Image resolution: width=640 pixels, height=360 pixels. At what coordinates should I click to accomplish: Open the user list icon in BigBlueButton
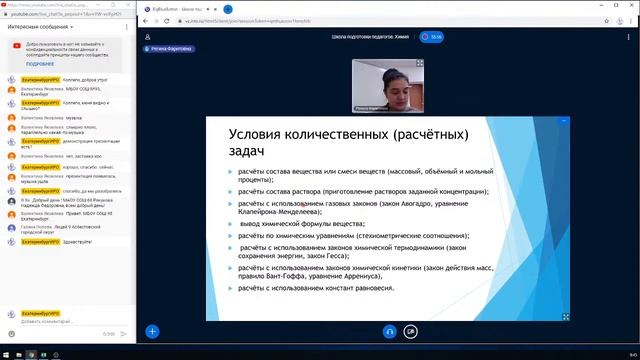tap(147, 37)
